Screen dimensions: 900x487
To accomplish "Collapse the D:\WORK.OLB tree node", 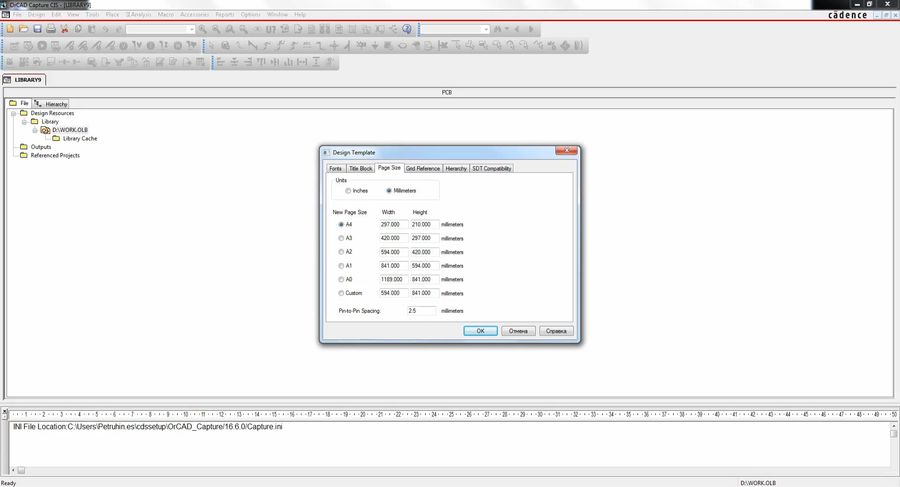I will coord(35,130).
